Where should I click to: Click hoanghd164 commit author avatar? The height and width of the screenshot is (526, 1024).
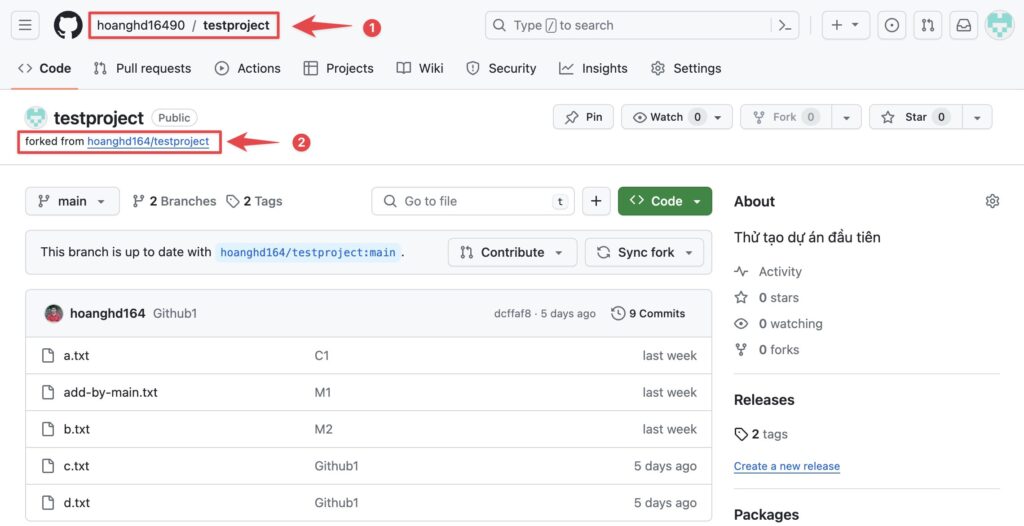[x=54, y=314]
